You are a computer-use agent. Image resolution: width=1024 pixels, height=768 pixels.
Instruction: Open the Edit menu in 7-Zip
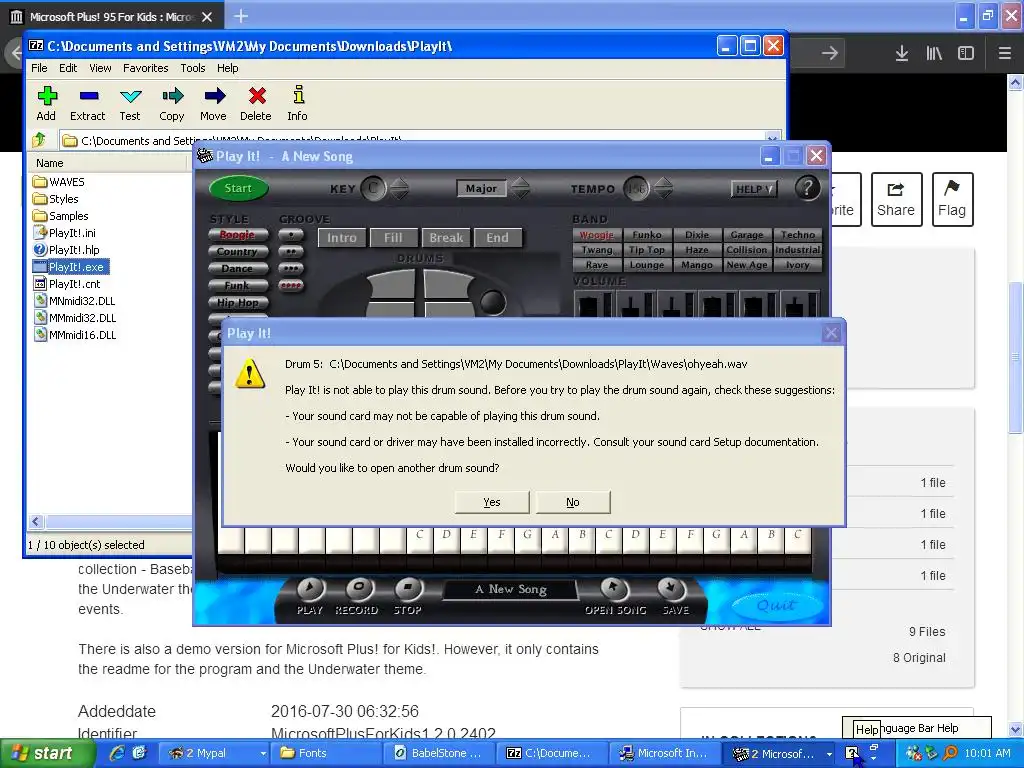68,68
